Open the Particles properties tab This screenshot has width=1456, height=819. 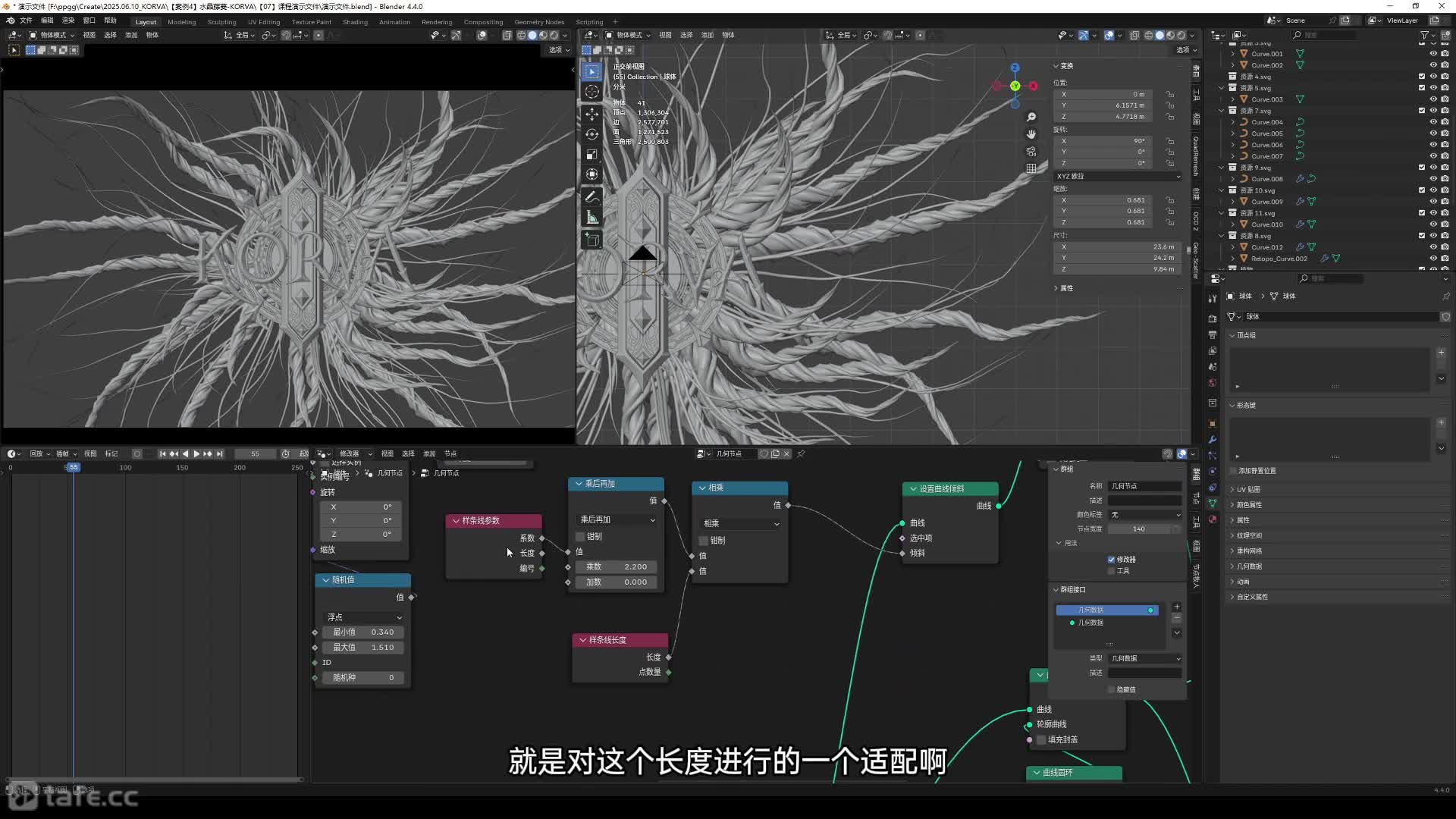click(1212, 456)
